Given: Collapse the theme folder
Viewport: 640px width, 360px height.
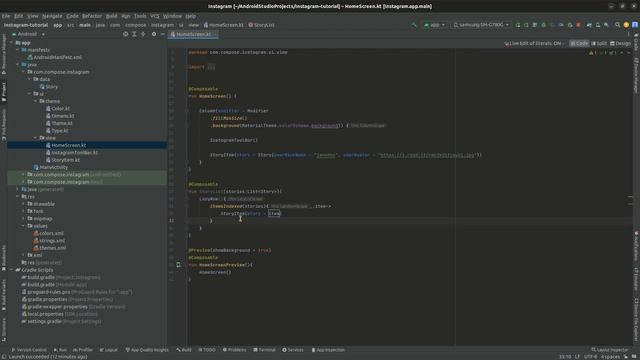Looking at the screenshot, I should click(x=35, y=101).
